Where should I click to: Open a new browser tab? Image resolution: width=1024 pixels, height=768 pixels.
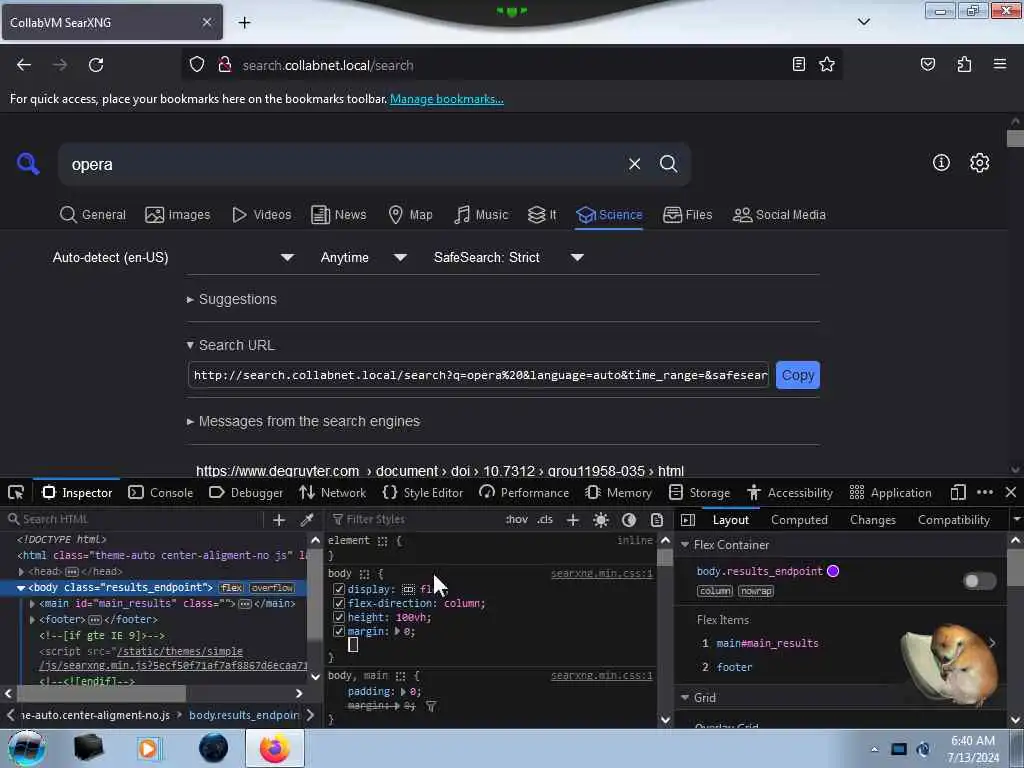244,23
